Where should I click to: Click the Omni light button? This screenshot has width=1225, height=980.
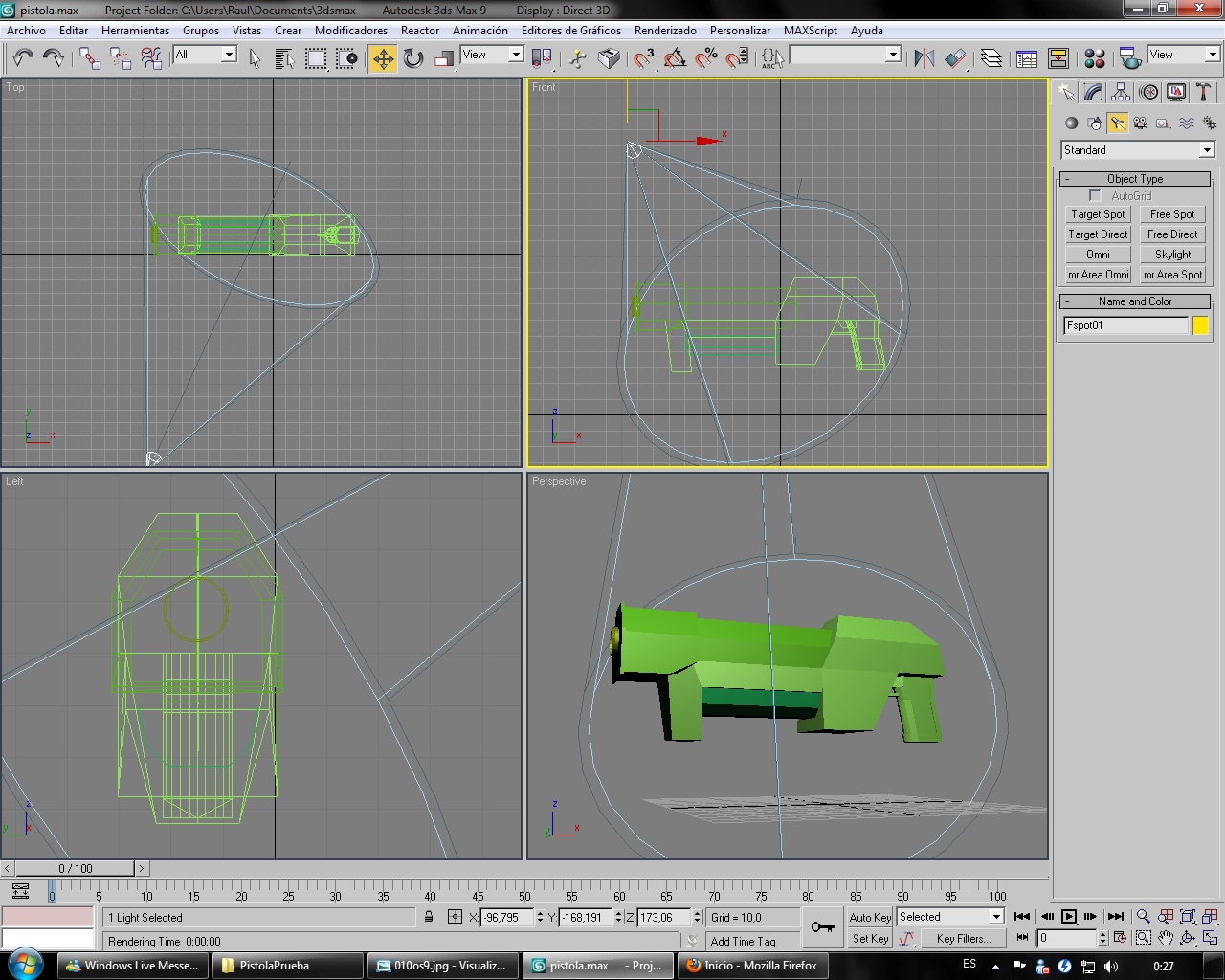pos(1098,255)
